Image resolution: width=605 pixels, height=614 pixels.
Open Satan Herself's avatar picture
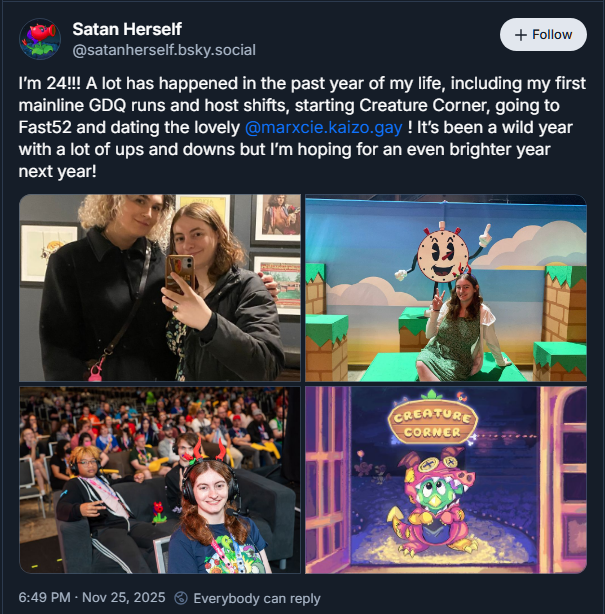pyautogui.click(x=40, y=39)
